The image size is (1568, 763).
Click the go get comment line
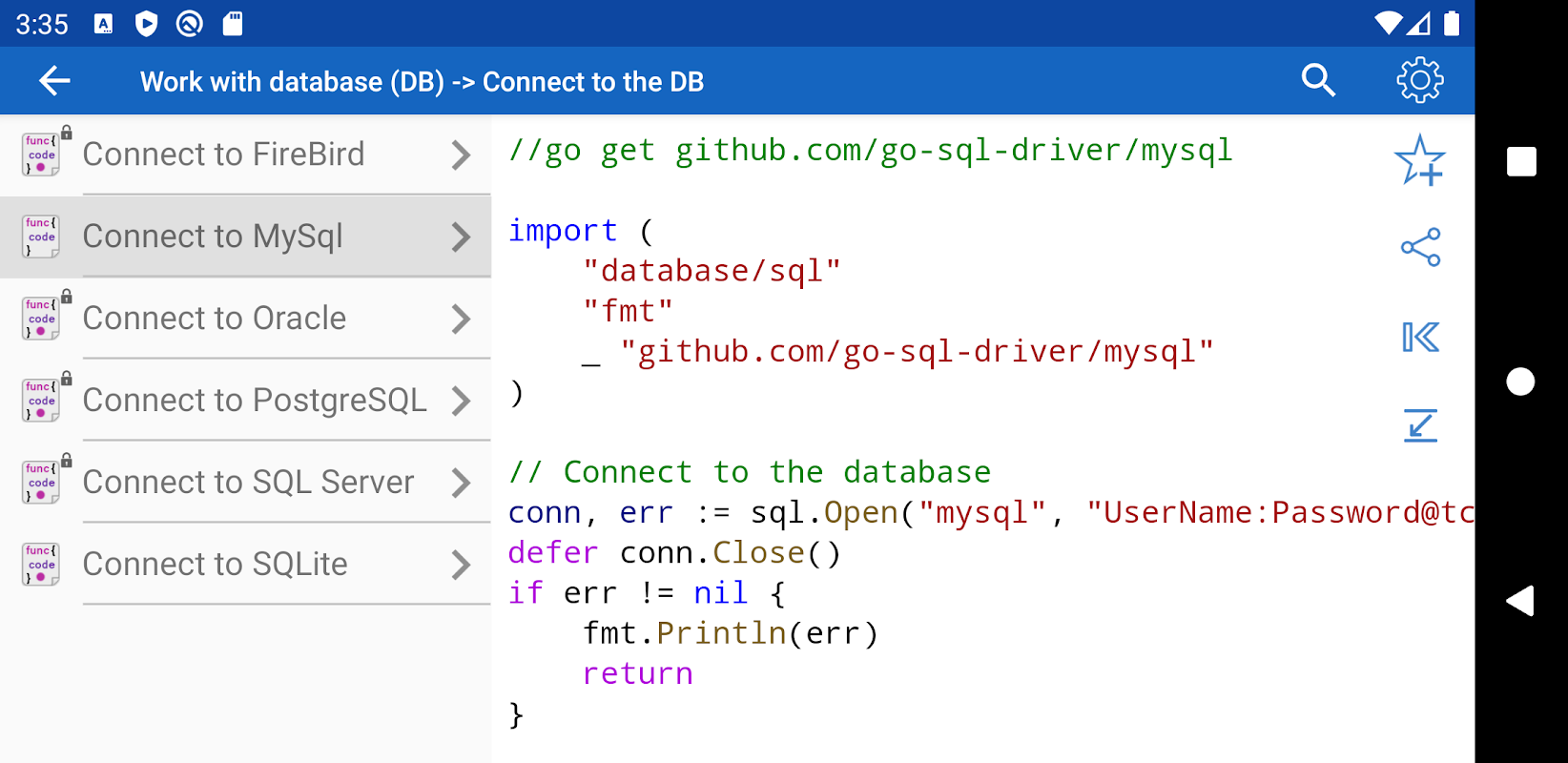[x=871, y=151]
